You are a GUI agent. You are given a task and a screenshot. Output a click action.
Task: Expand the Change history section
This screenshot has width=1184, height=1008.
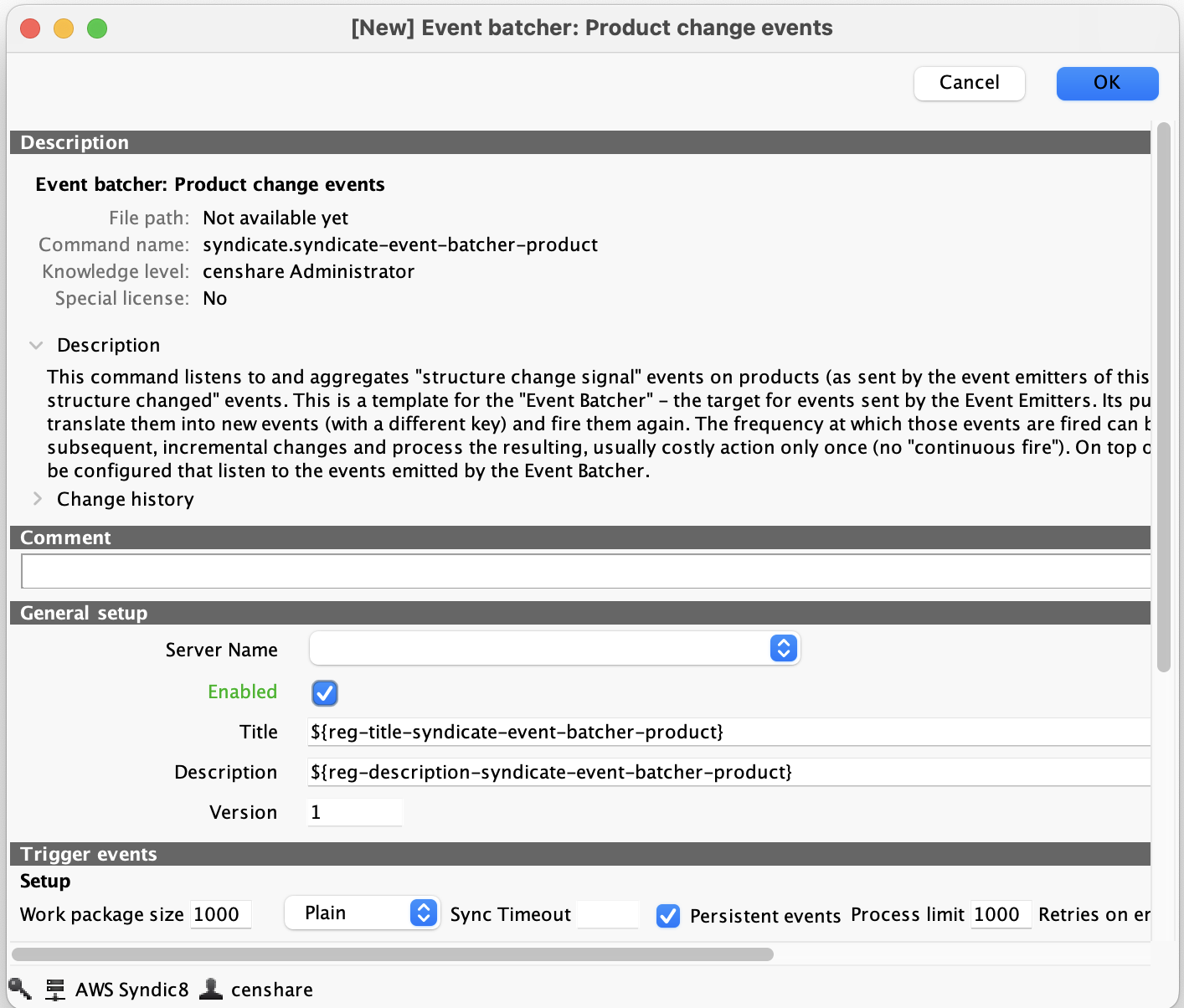pos(37,499)
